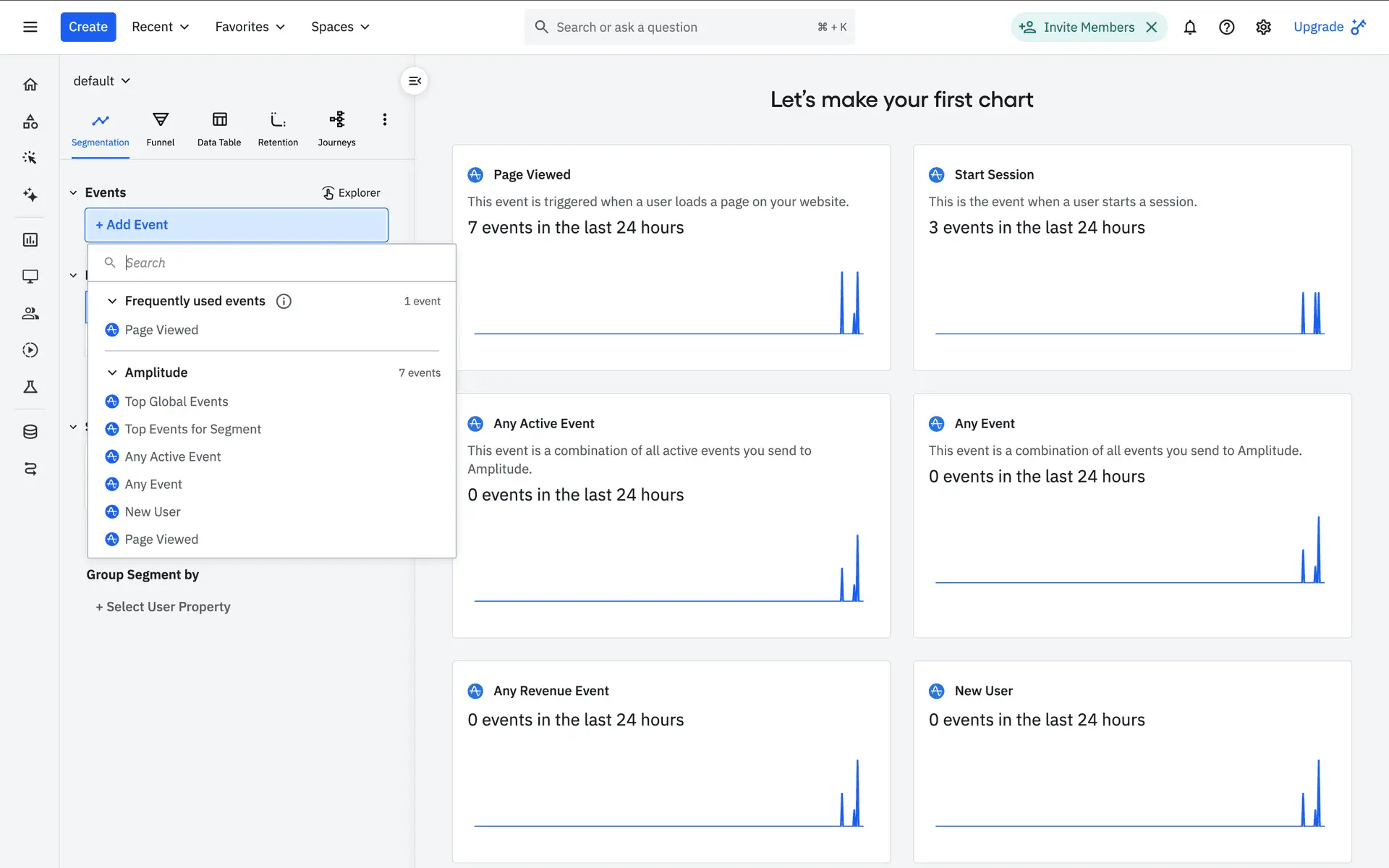This screenshot has height=868, width=1389.
Task: Click the help question mark icon
Action: coord(1226,27)
